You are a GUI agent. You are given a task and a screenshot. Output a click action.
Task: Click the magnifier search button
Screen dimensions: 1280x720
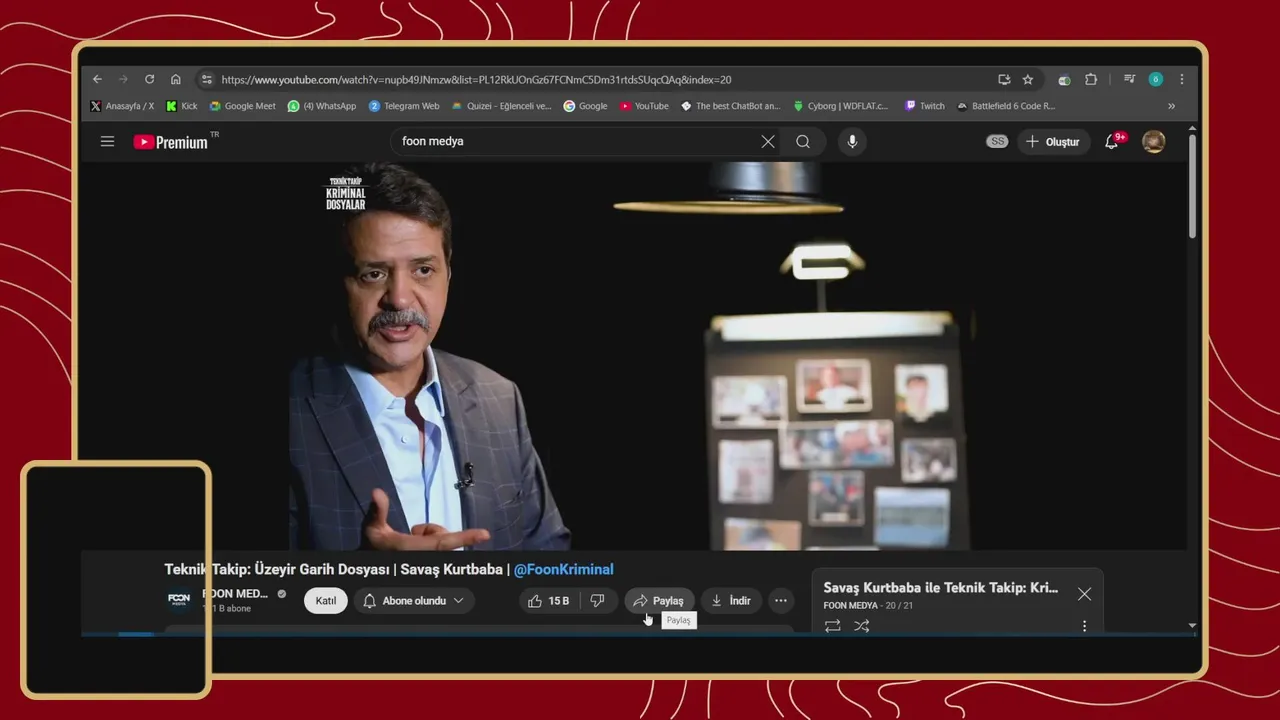coord(803,141)
